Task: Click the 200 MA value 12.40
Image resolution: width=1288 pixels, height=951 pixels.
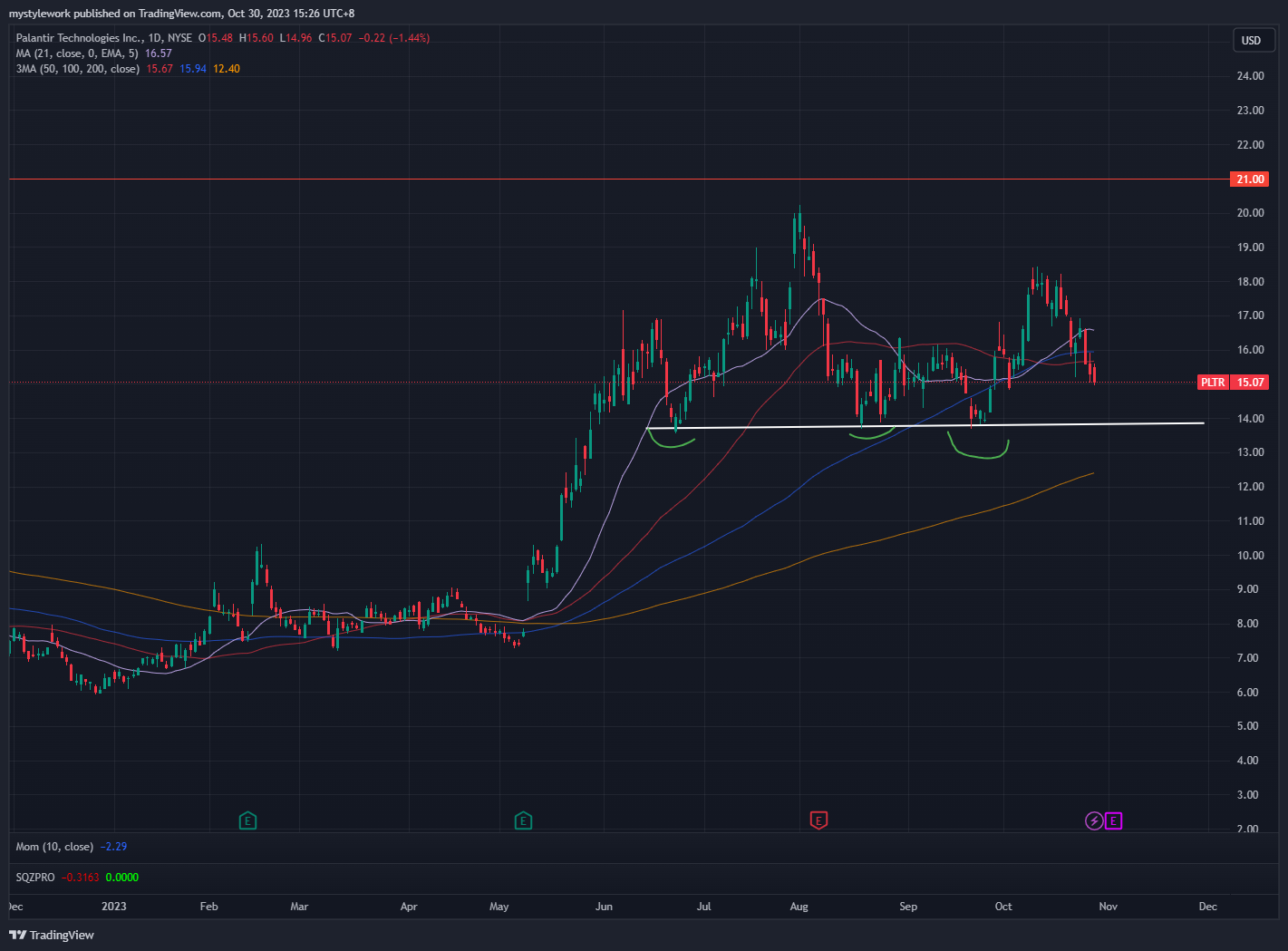Action: tap(227, 69)
